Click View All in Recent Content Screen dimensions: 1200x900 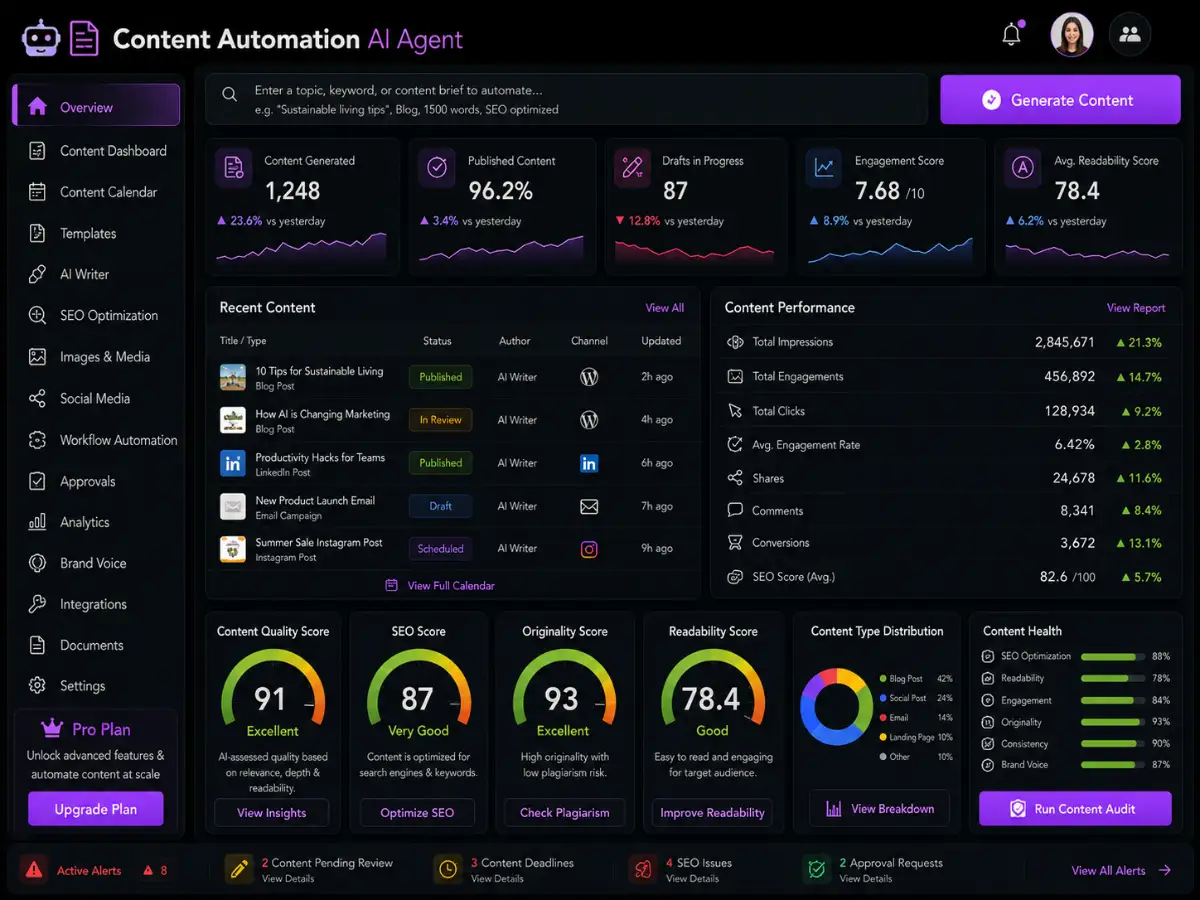click(x=665, y=308)
